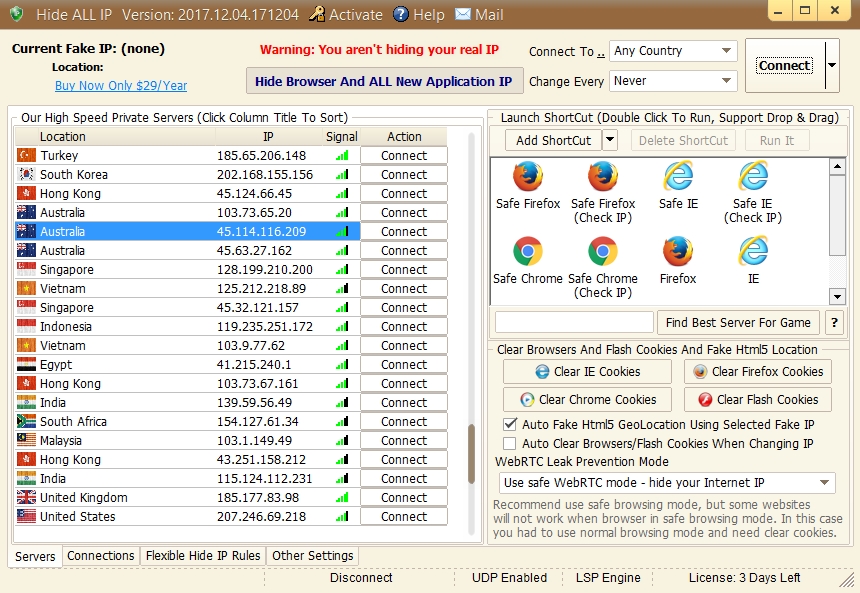This screenshot has height=593, width=860.
Task: Select the Singapore 128.199.210.200 row
Action: [188, 270]
